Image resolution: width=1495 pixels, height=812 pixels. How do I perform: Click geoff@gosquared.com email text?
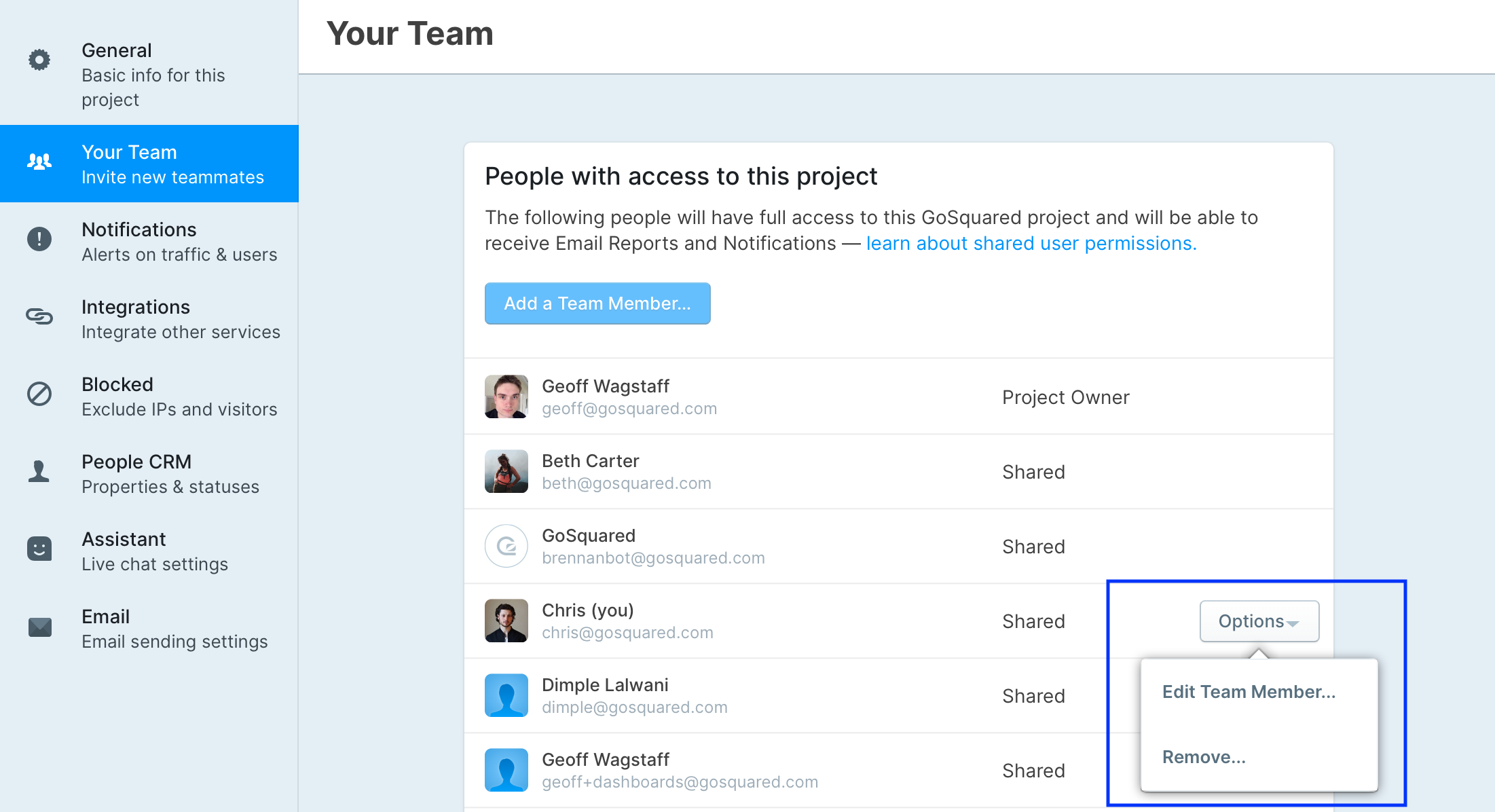(629, 409)
